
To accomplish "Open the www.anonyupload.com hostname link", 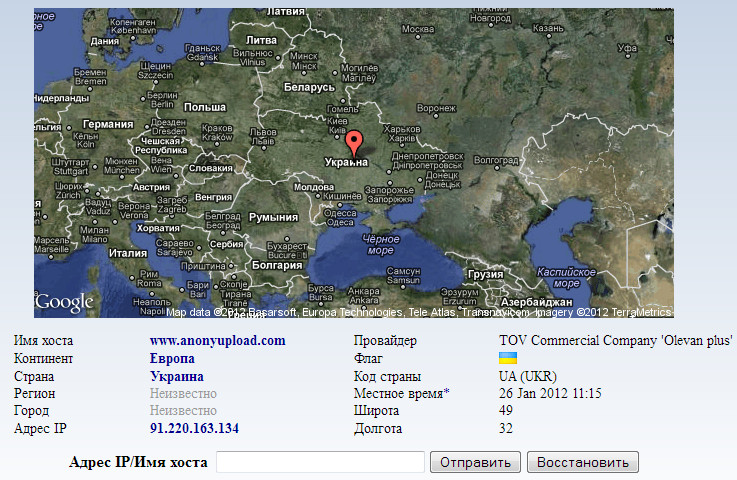I will (x=218, y=340).
